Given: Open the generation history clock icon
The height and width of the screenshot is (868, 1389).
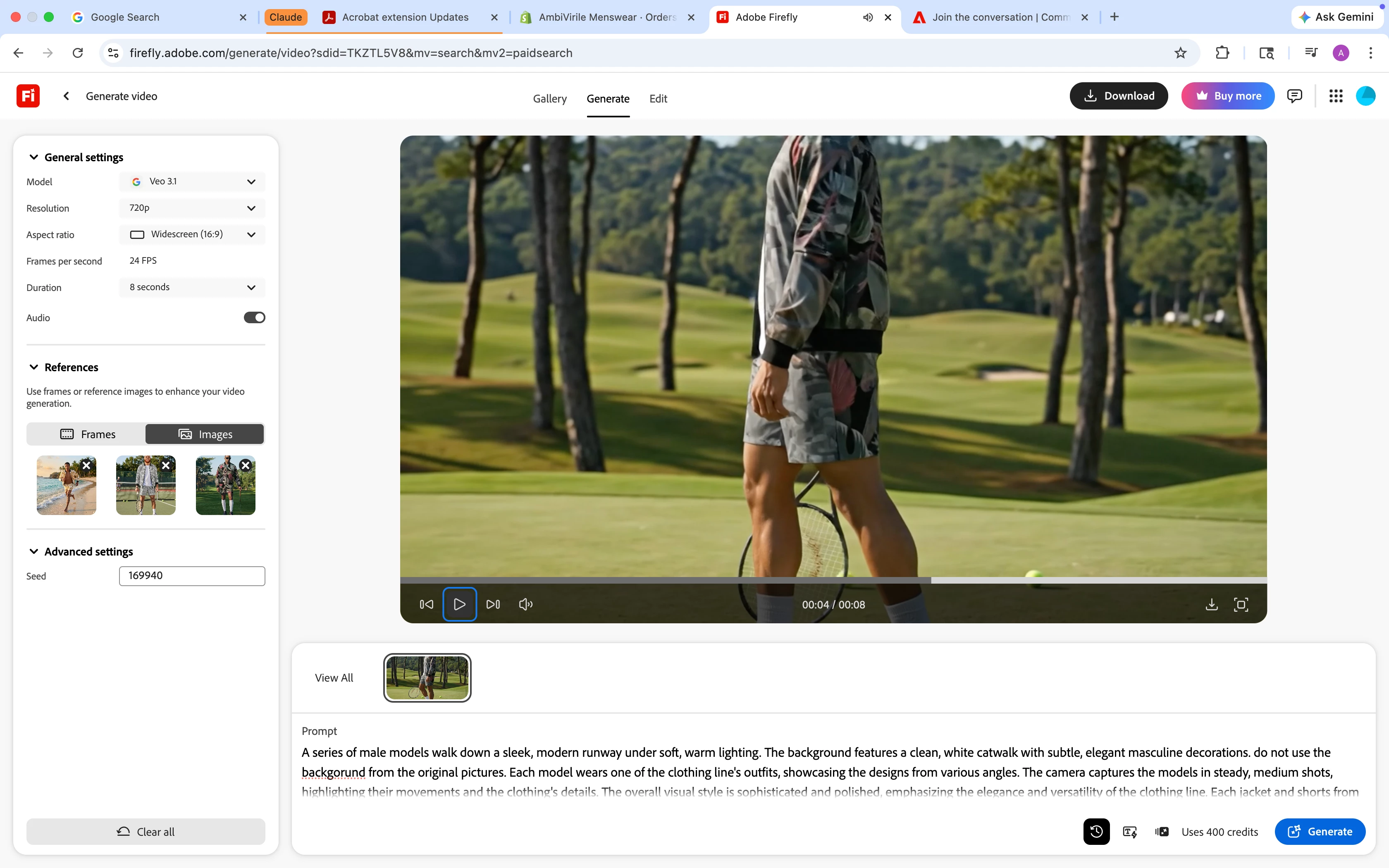Looking at the screenshot, I should 1096,831.
